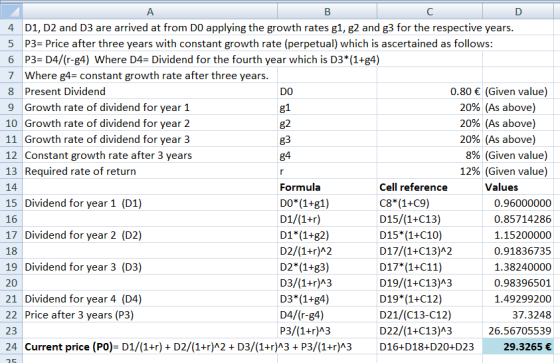This screenshot has width=560, height=363.
Task: Select the value 26.56705539
Action: coord(518,331)
